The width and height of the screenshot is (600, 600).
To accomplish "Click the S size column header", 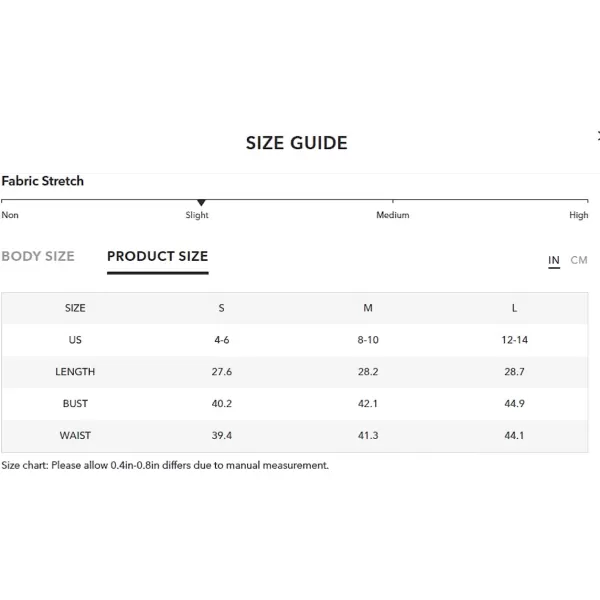I will point(222,308).
